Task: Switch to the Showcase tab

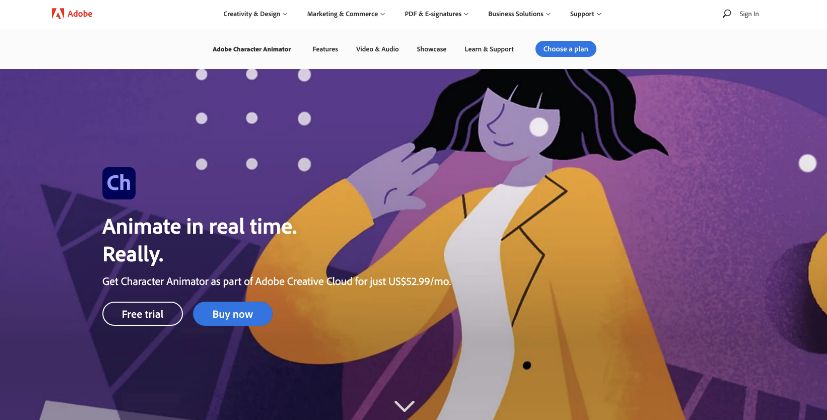Action: 431,49
